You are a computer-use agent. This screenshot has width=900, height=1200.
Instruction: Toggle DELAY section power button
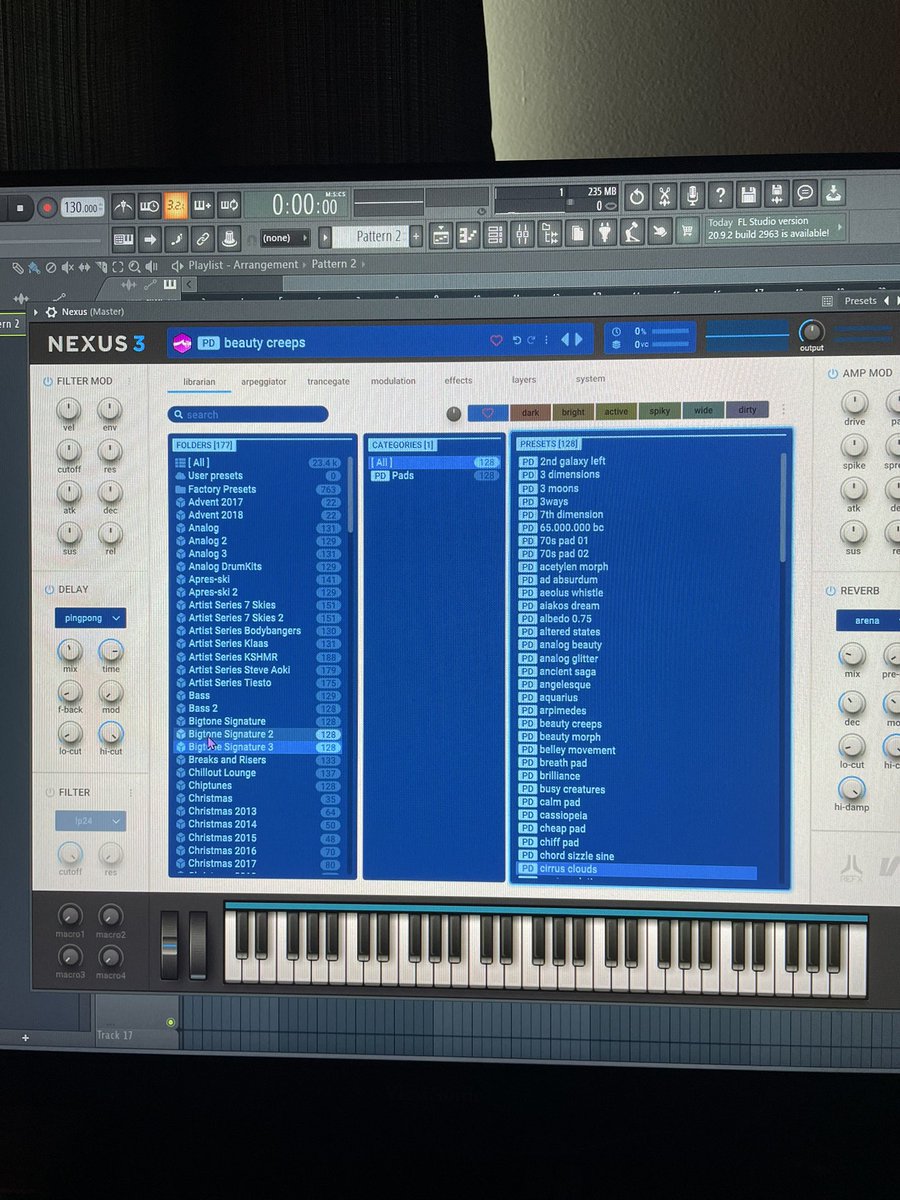(x=47, y=589)
